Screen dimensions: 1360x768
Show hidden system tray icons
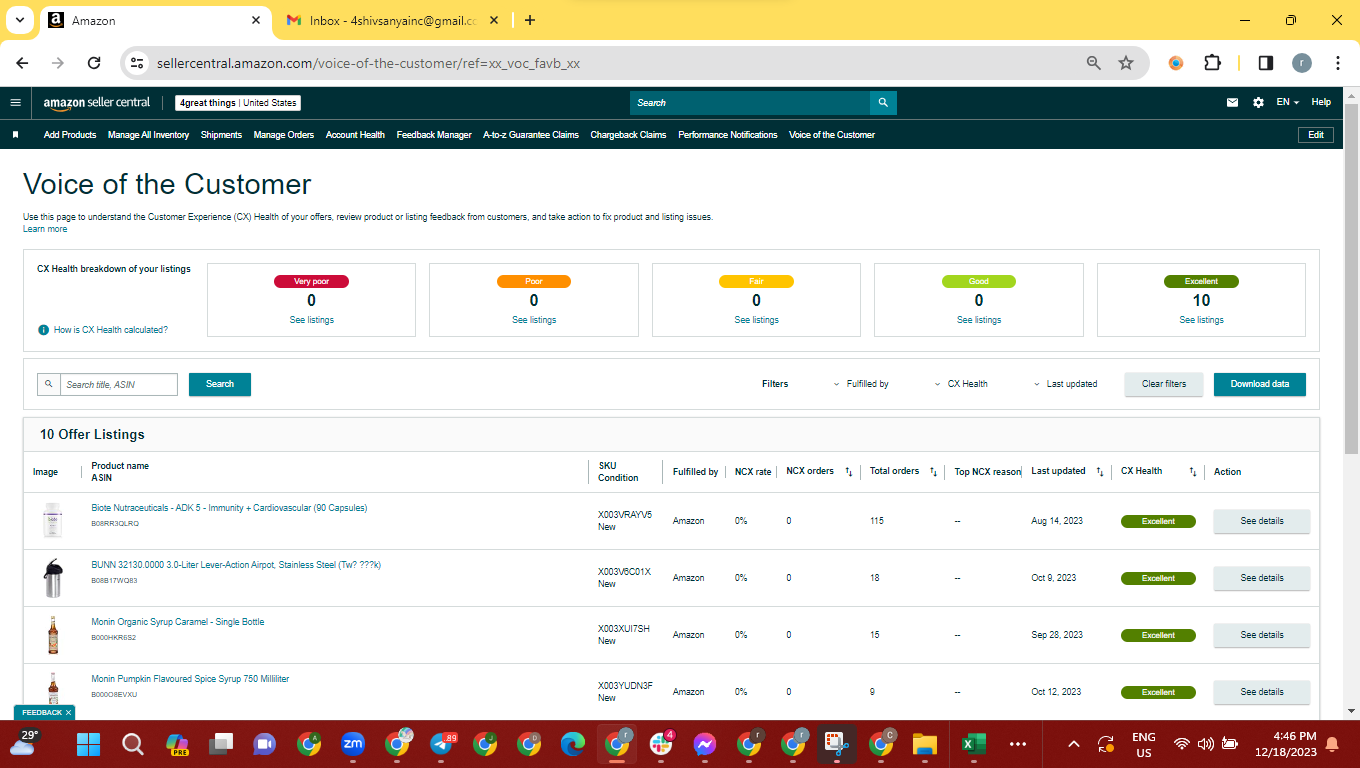[1074, 744]
